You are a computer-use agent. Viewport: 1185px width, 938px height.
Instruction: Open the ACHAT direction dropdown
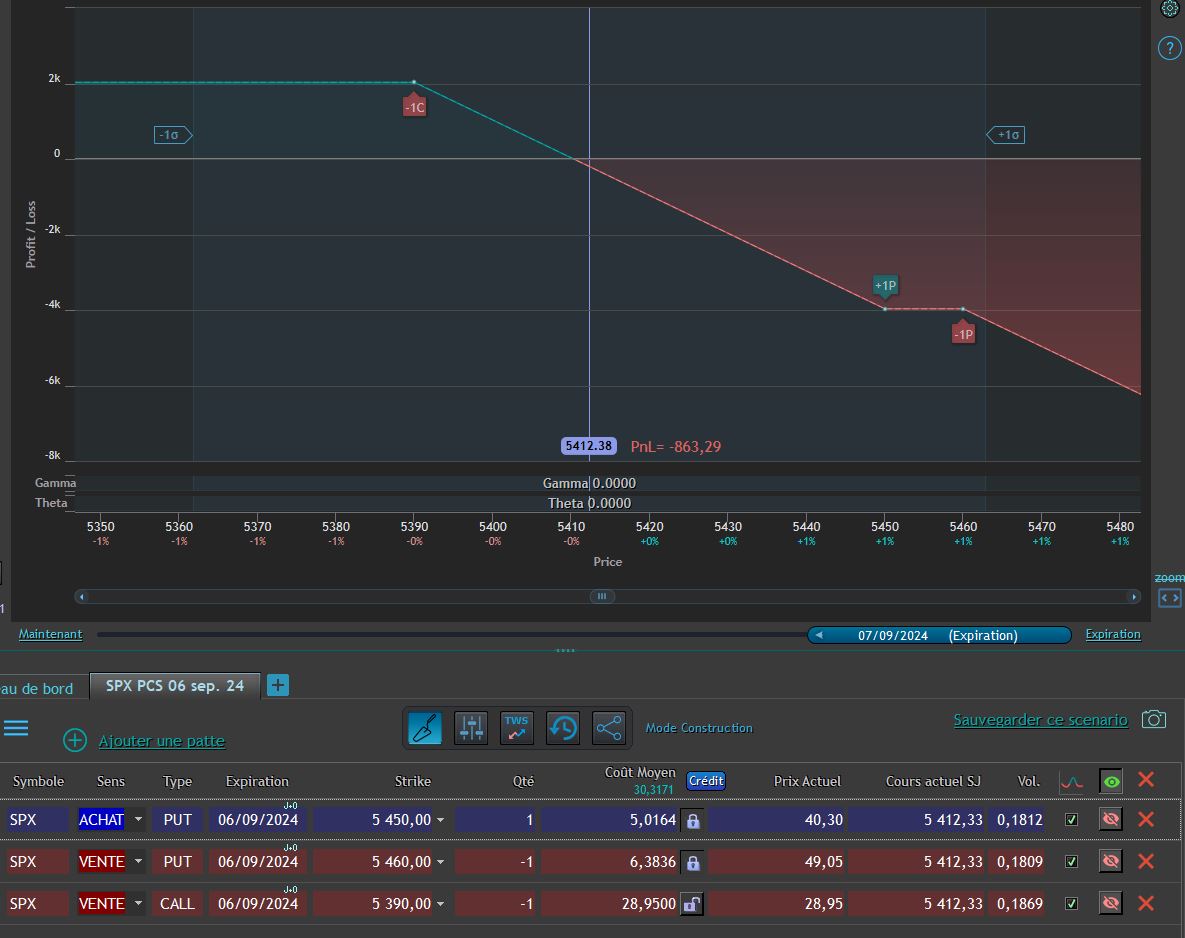138,819
